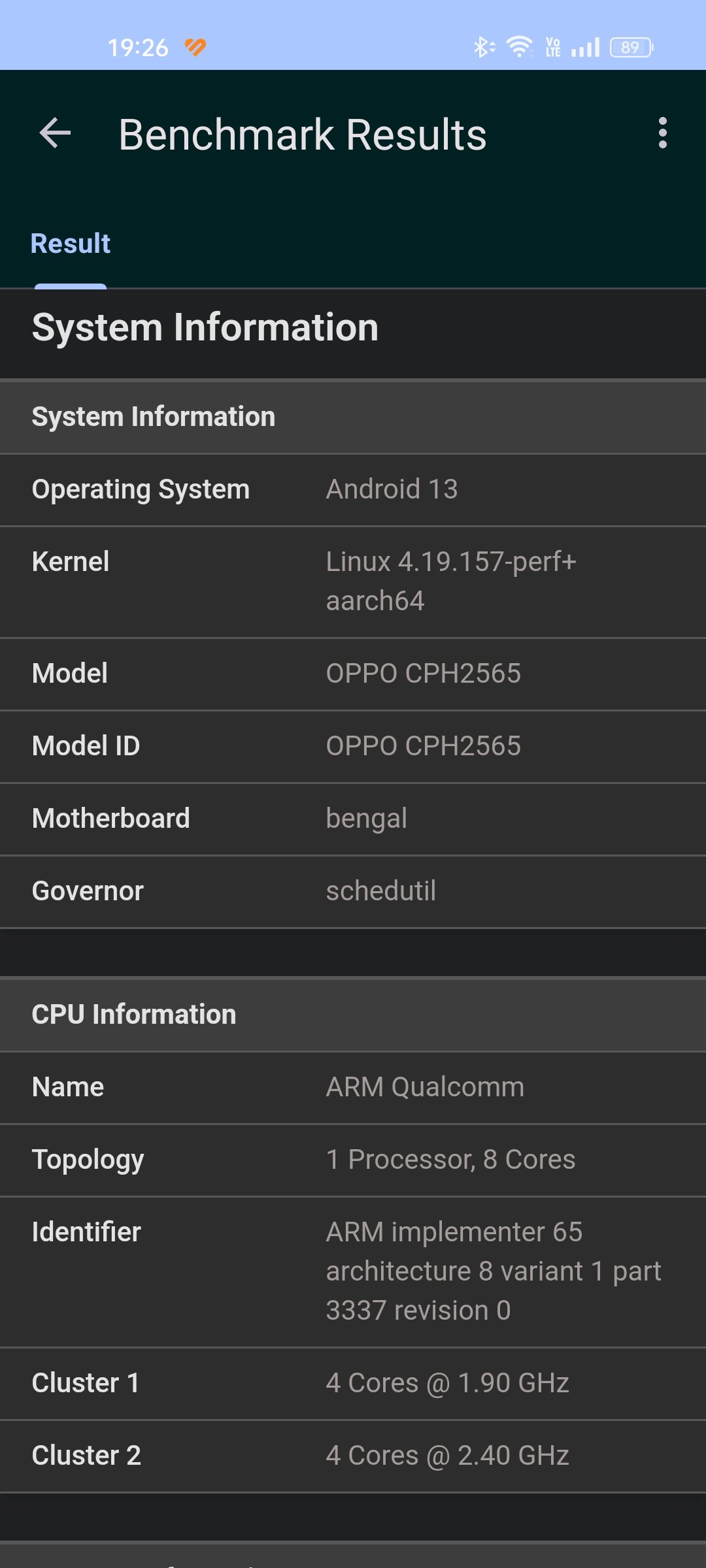Image resolution: width=706 pixels, height=1568 pixels.
Task: Tap the Motherboard label
Action: (111, 819)
